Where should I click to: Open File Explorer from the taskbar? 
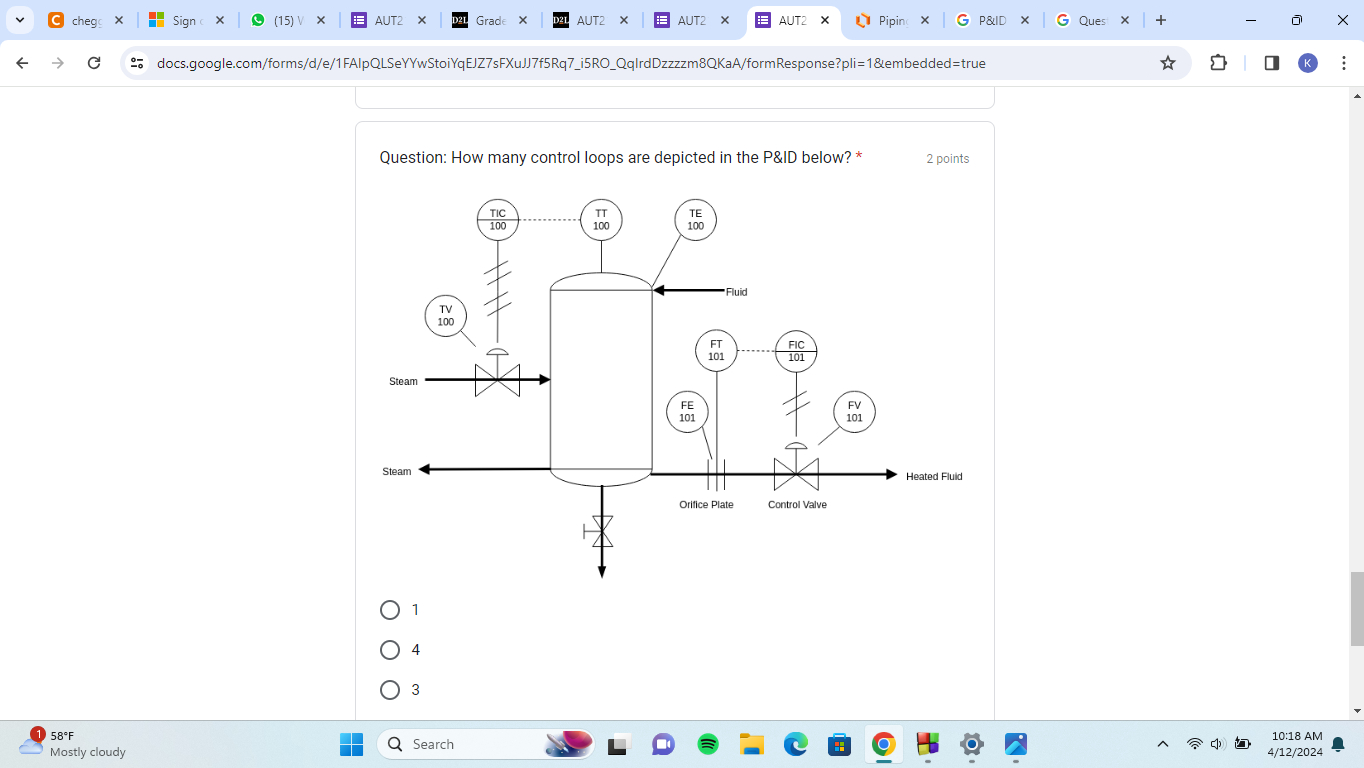coord(751,744)
